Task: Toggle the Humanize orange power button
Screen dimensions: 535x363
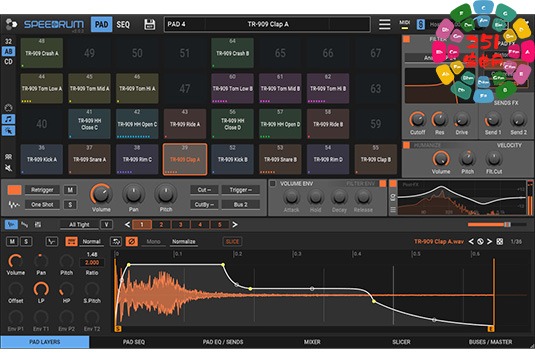Action: coord(407,145)
